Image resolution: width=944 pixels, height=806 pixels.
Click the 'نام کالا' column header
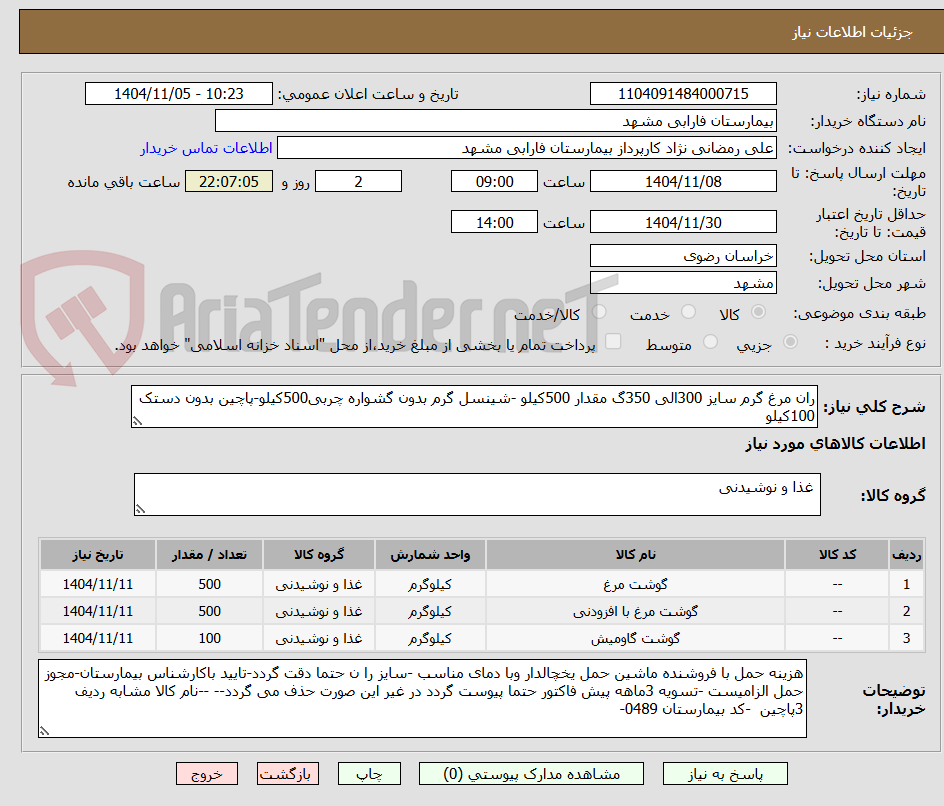point(635,554)
